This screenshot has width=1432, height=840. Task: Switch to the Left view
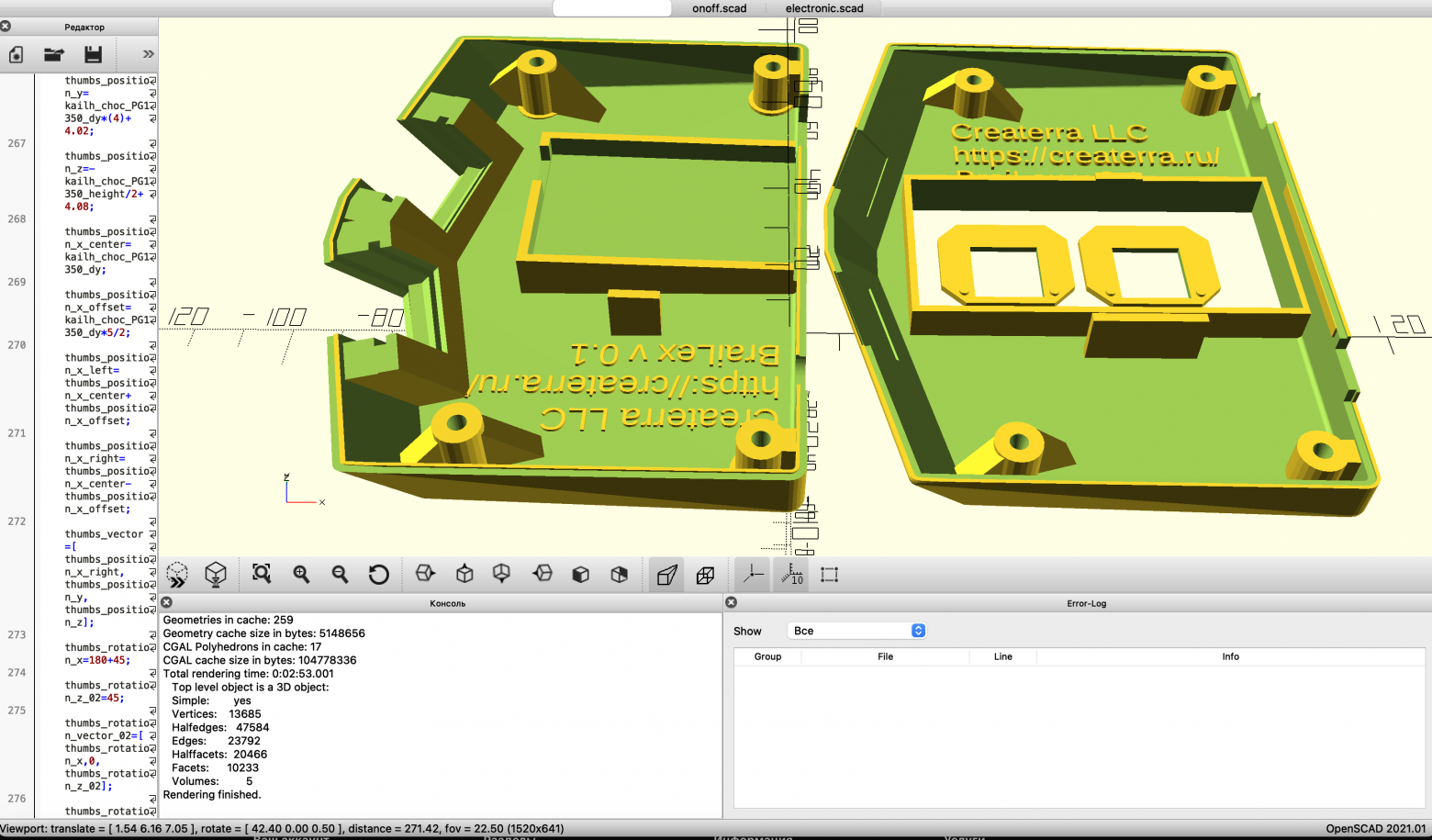tap(543, 574)
